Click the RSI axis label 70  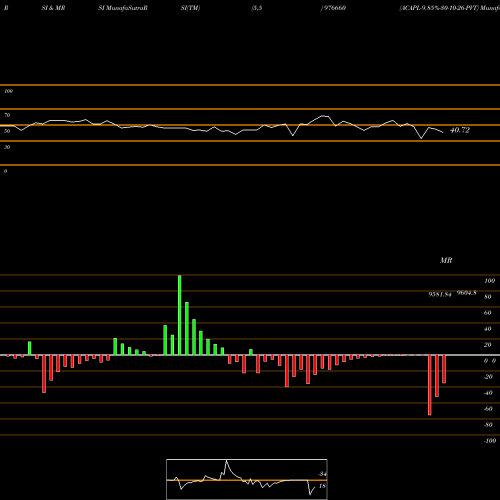coord(7,115)
